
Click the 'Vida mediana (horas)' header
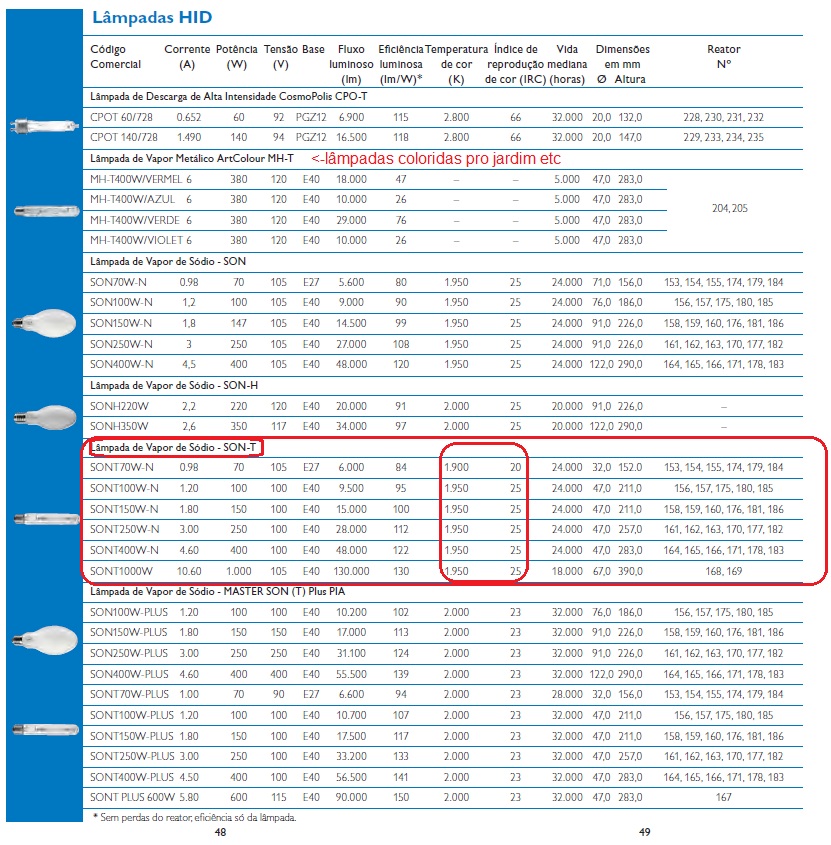click(567, 64)
